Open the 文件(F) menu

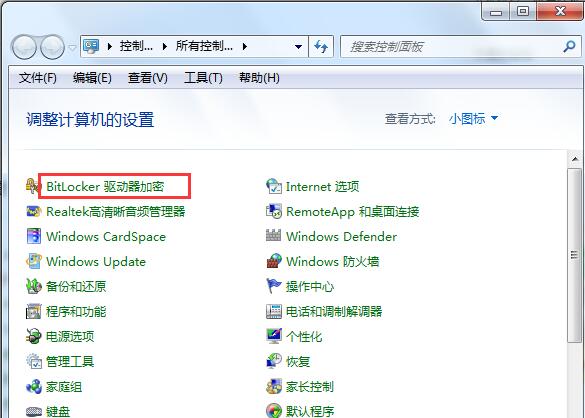[38, 78]
